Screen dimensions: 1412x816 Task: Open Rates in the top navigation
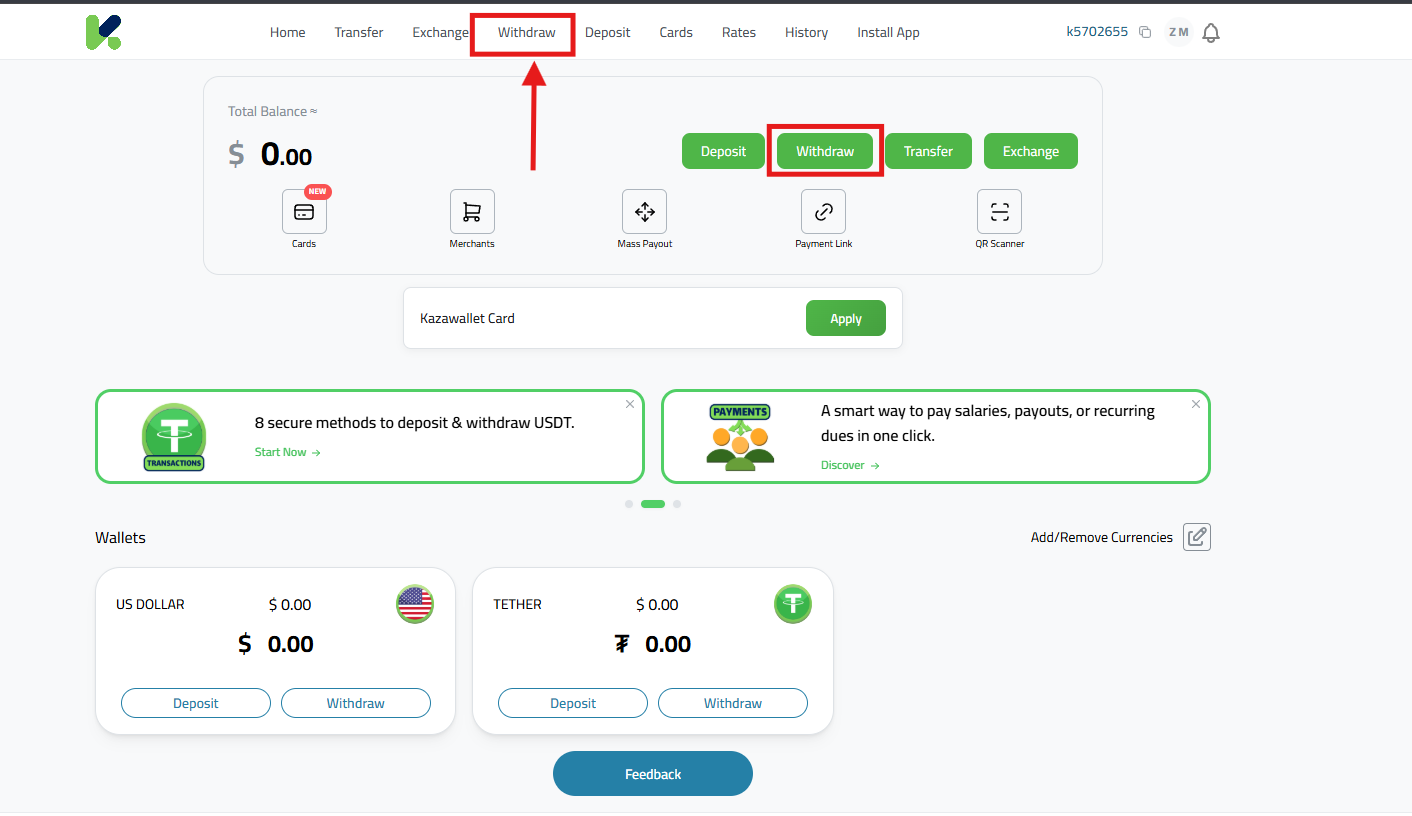click(x=739, y=33)
